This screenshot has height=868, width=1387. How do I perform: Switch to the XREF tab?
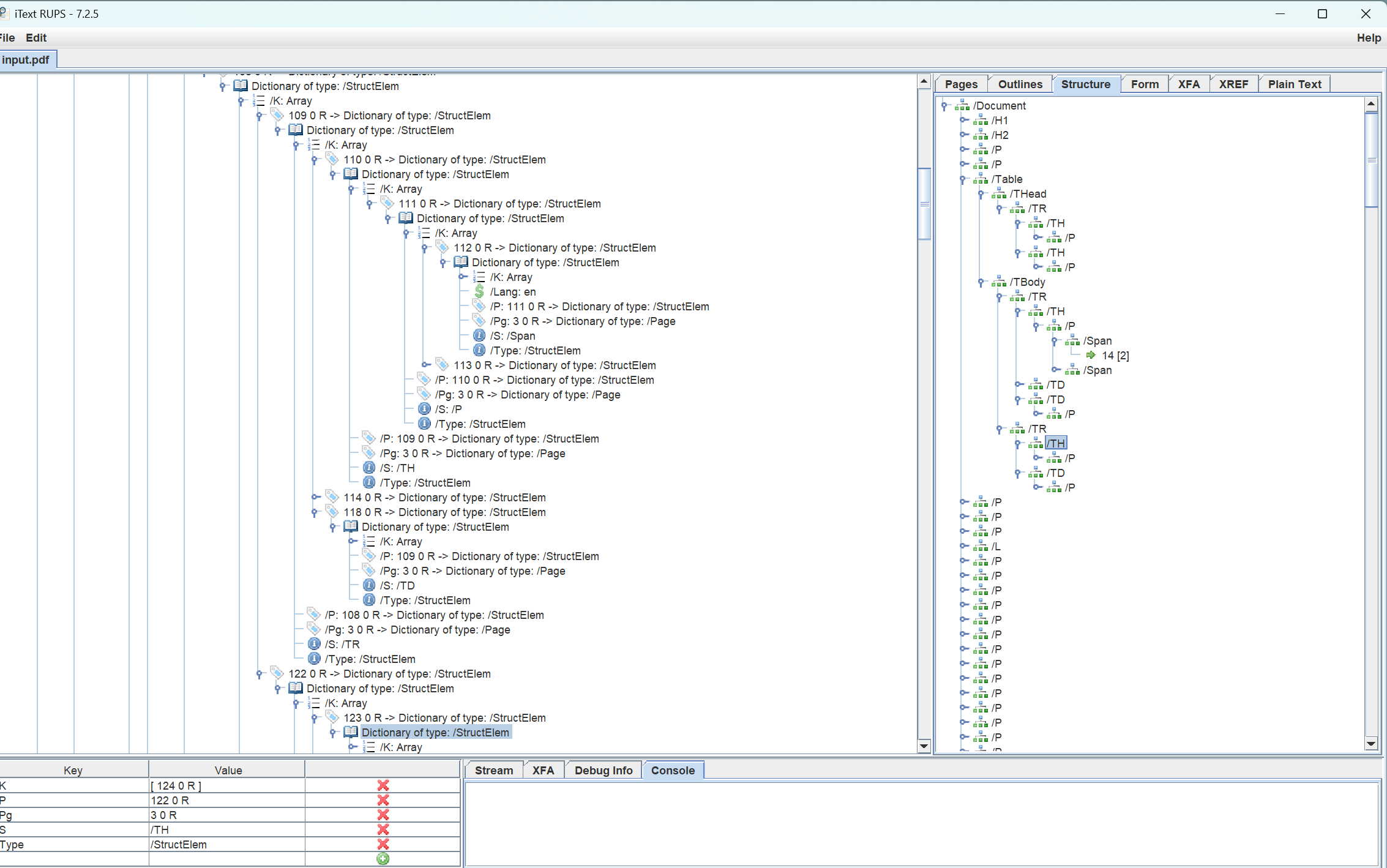(x=1233, y=84)
